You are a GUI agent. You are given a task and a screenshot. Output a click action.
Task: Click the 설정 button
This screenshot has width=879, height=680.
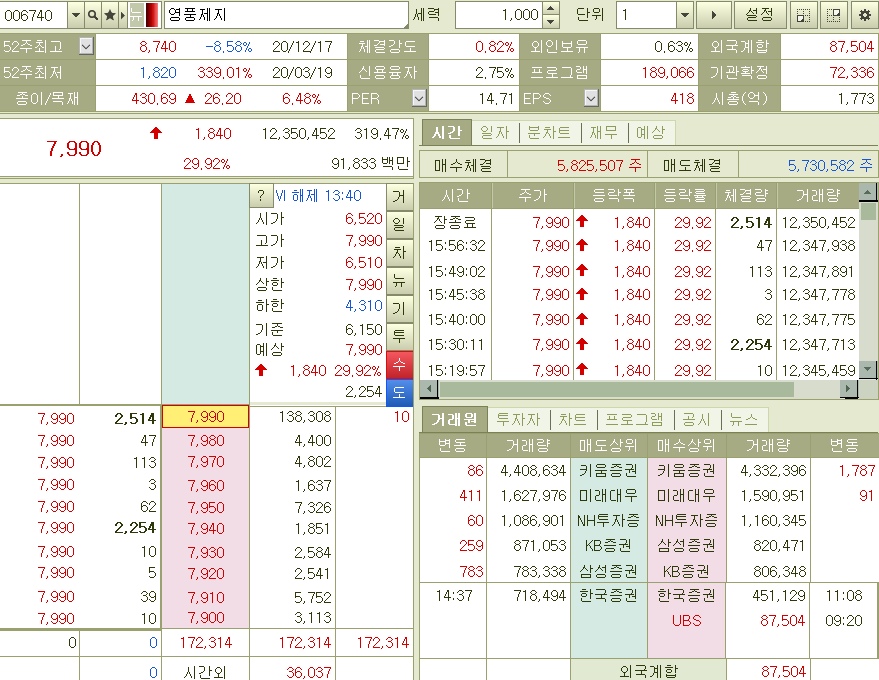point(759,15)
